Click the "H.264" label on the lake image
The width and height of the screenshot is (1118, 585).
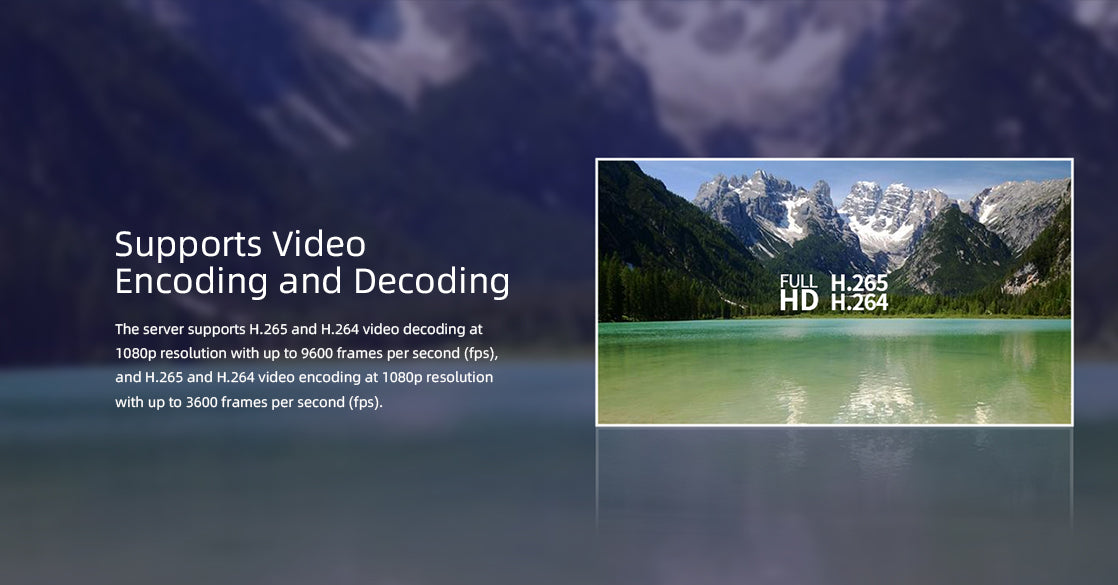859,302
